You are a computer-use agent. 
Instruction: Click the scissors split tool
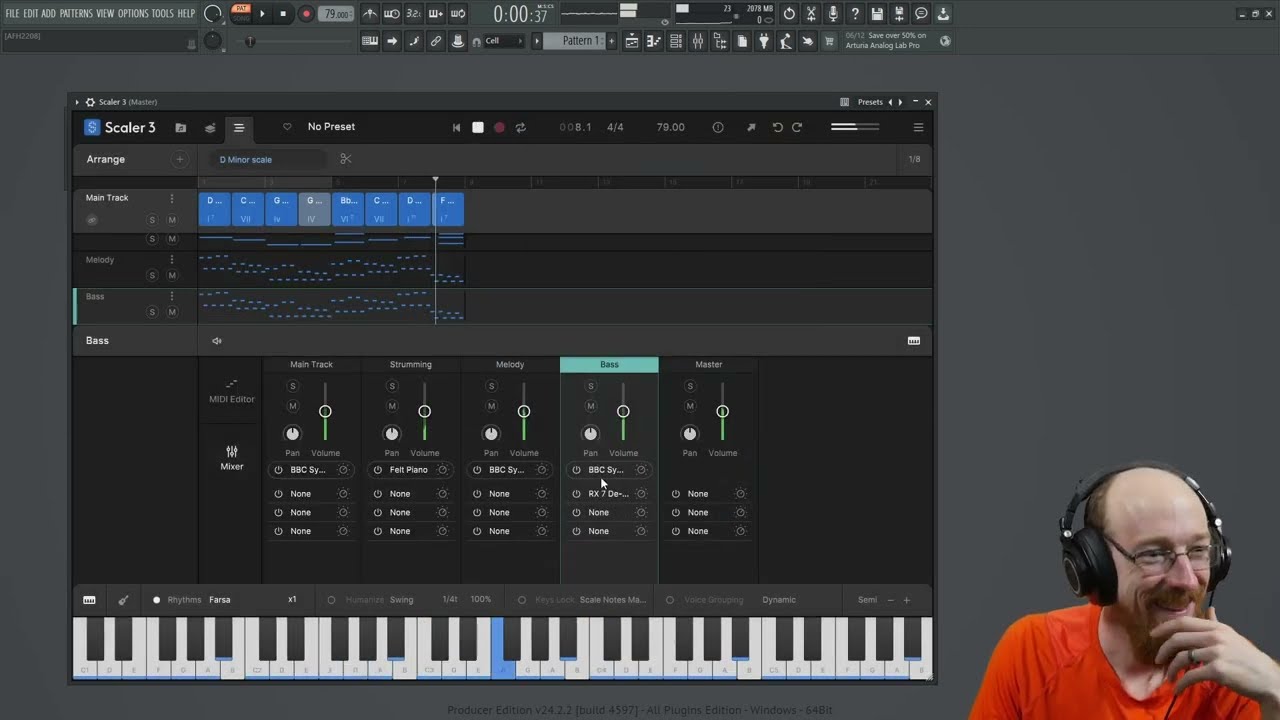[346, 159]
